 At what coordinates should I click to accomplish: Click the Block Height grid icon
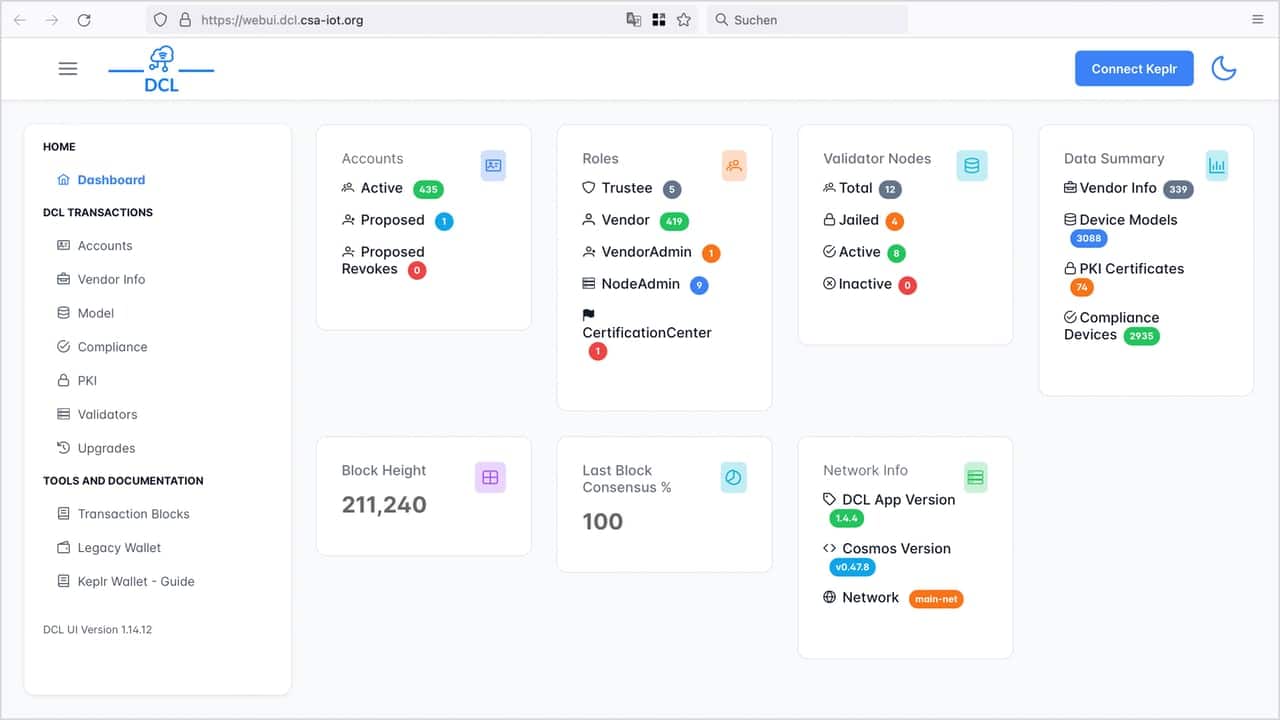[490, 478]
